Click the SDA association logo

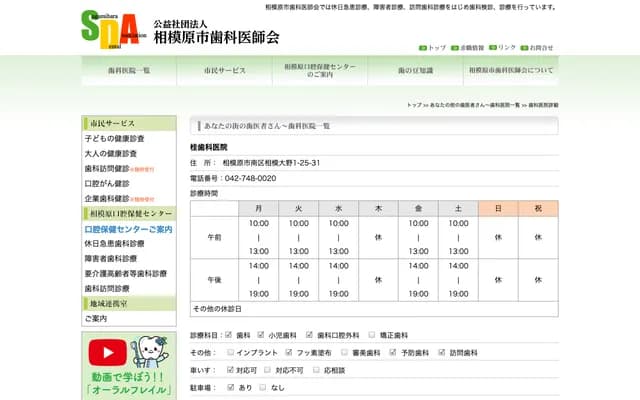coord(114,30)
